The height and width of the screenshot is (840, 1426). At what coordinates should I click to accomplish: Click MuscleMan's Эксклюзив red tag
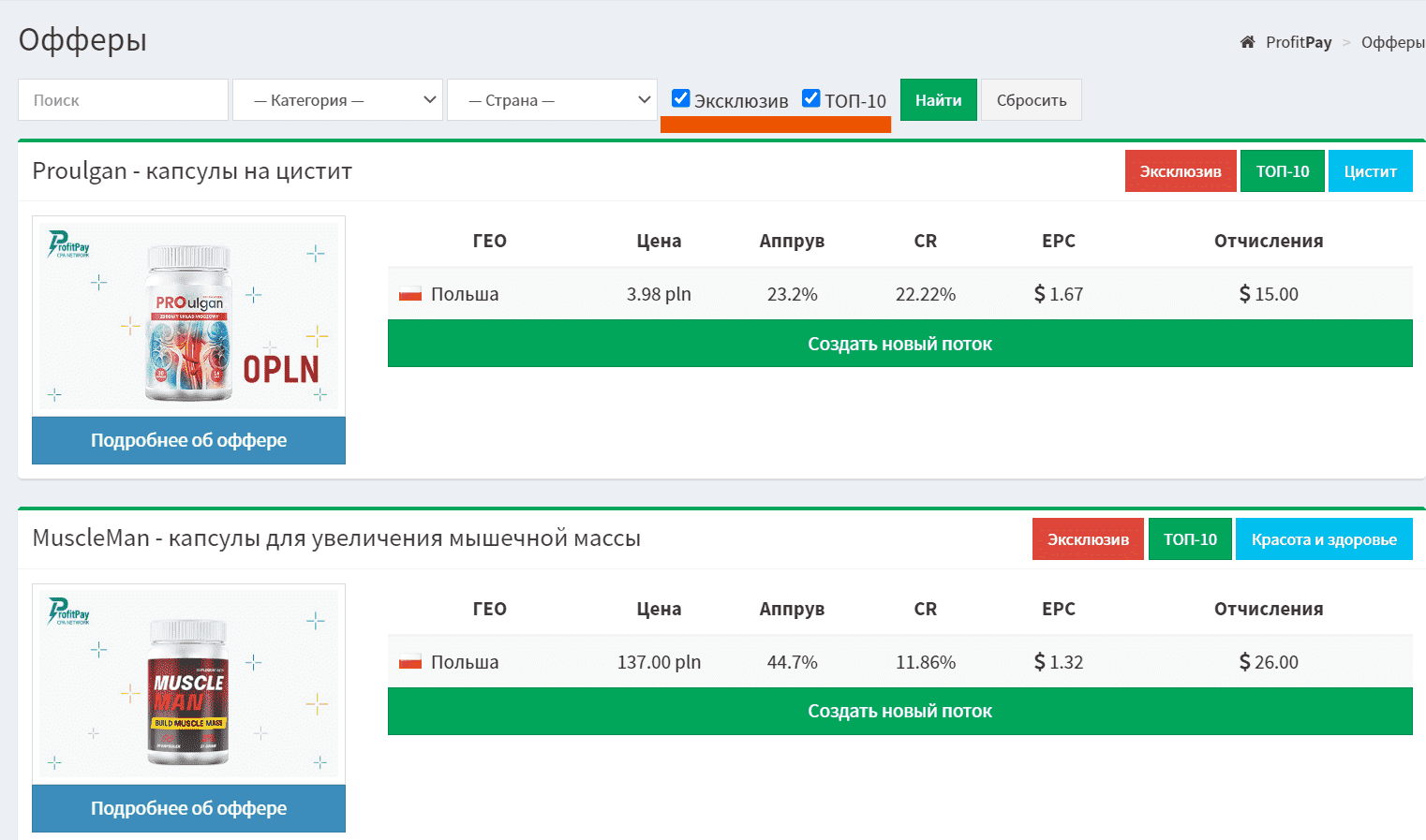(1088, 539)
